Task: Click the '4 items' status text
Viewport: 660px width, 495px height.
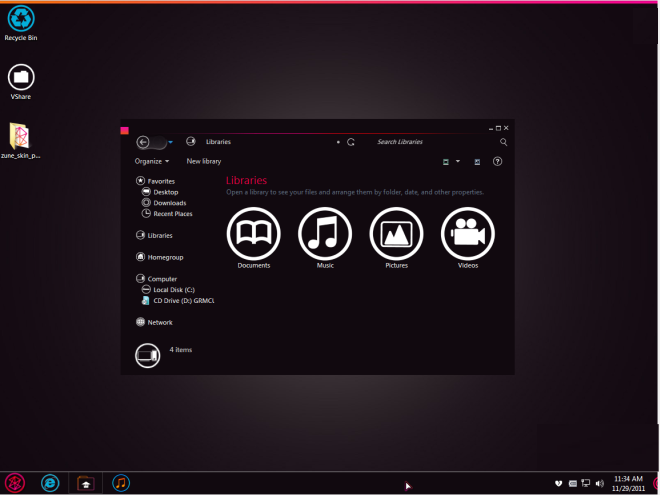Action: [x=181, y=350]
